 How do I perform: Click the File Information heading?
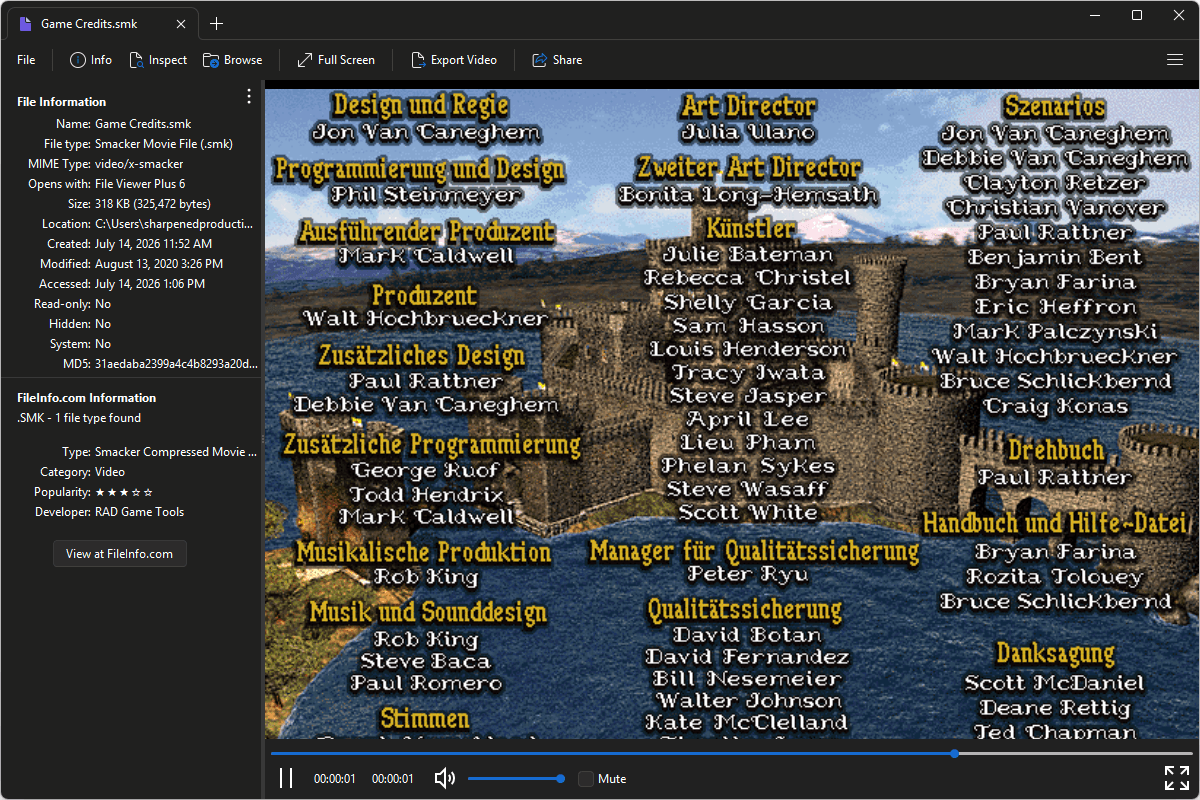pos(61,102)
